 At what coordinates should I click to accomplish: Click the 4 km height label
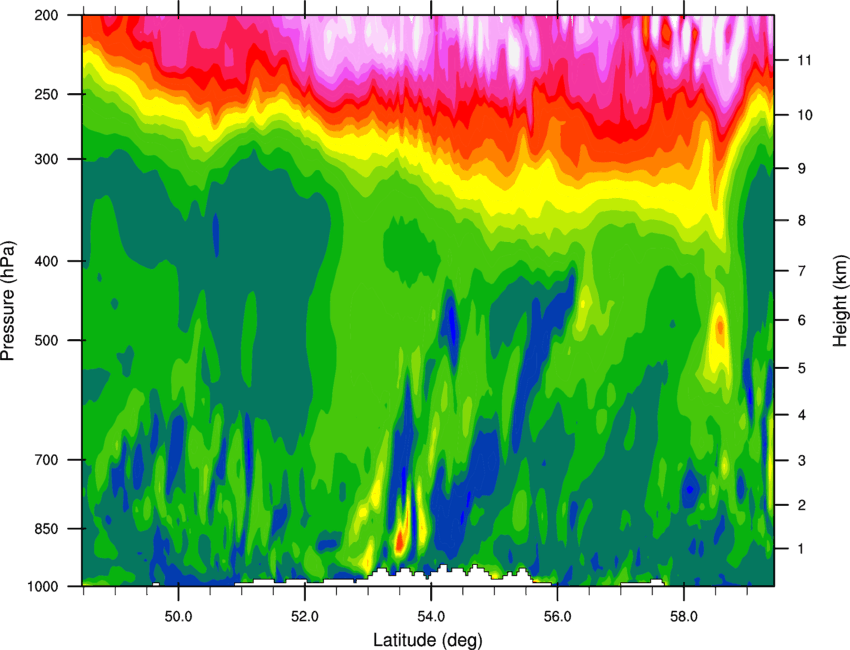coord(801,415)
